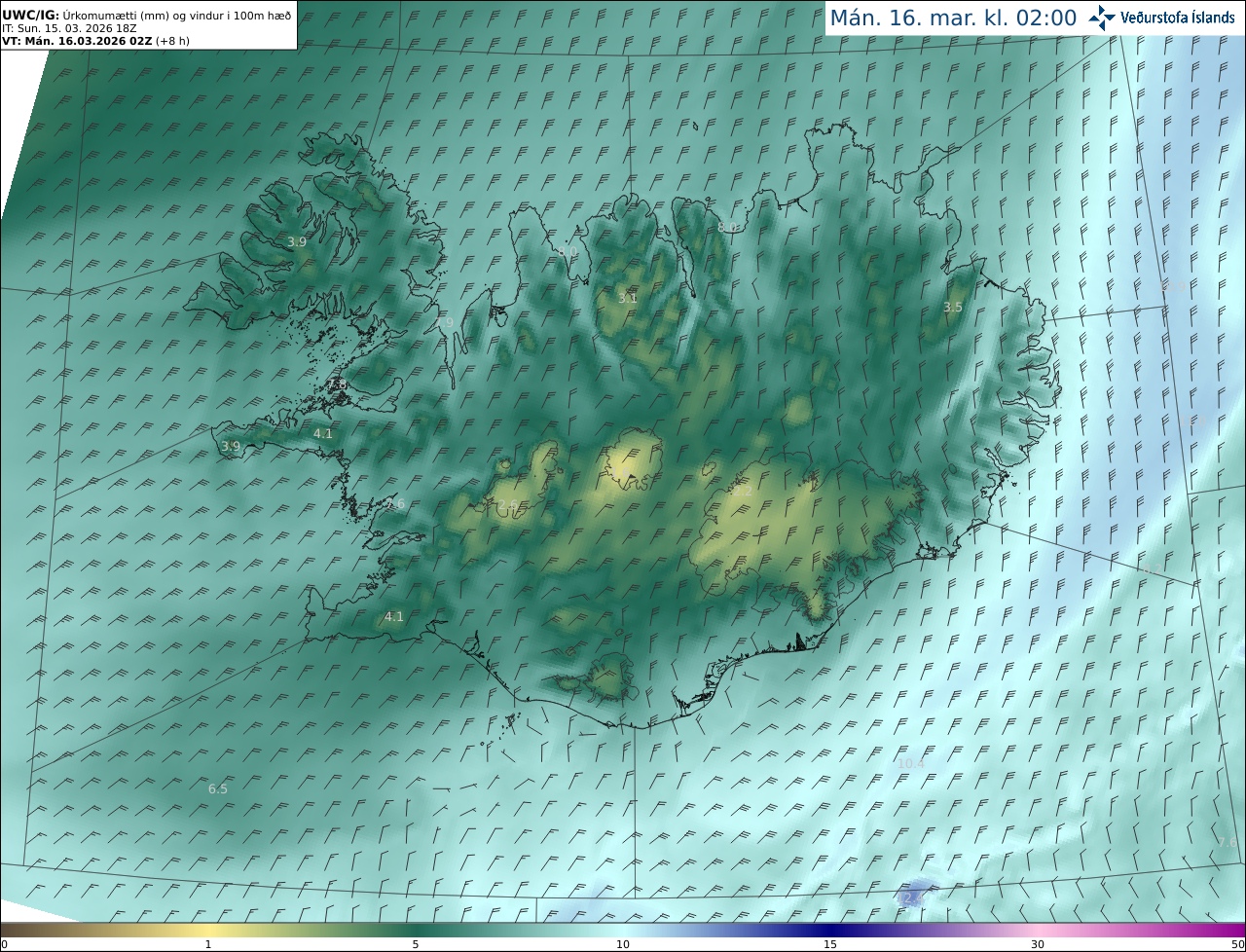Click the 30 tick label on the colorbar
This screenshot has width=1246, height=952.
point(1038,944)
